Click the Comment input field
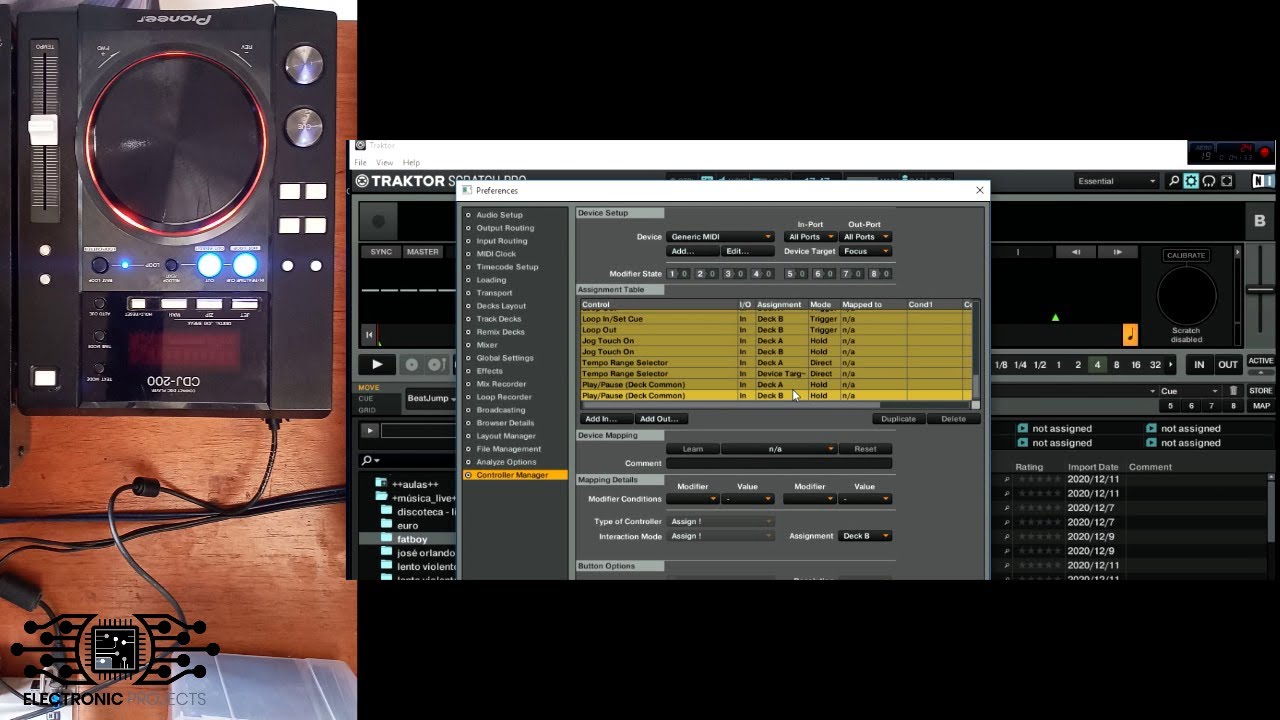Viewport: 1280px width, 720px height. coord(778,463)
